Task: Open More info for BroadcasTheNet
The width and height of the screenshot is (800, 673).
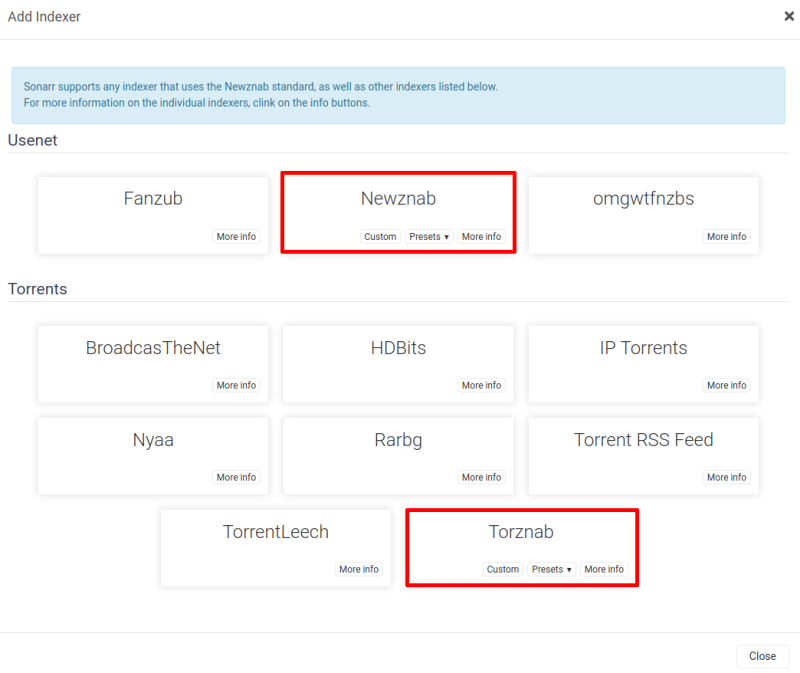Action: tap(236, 385)
